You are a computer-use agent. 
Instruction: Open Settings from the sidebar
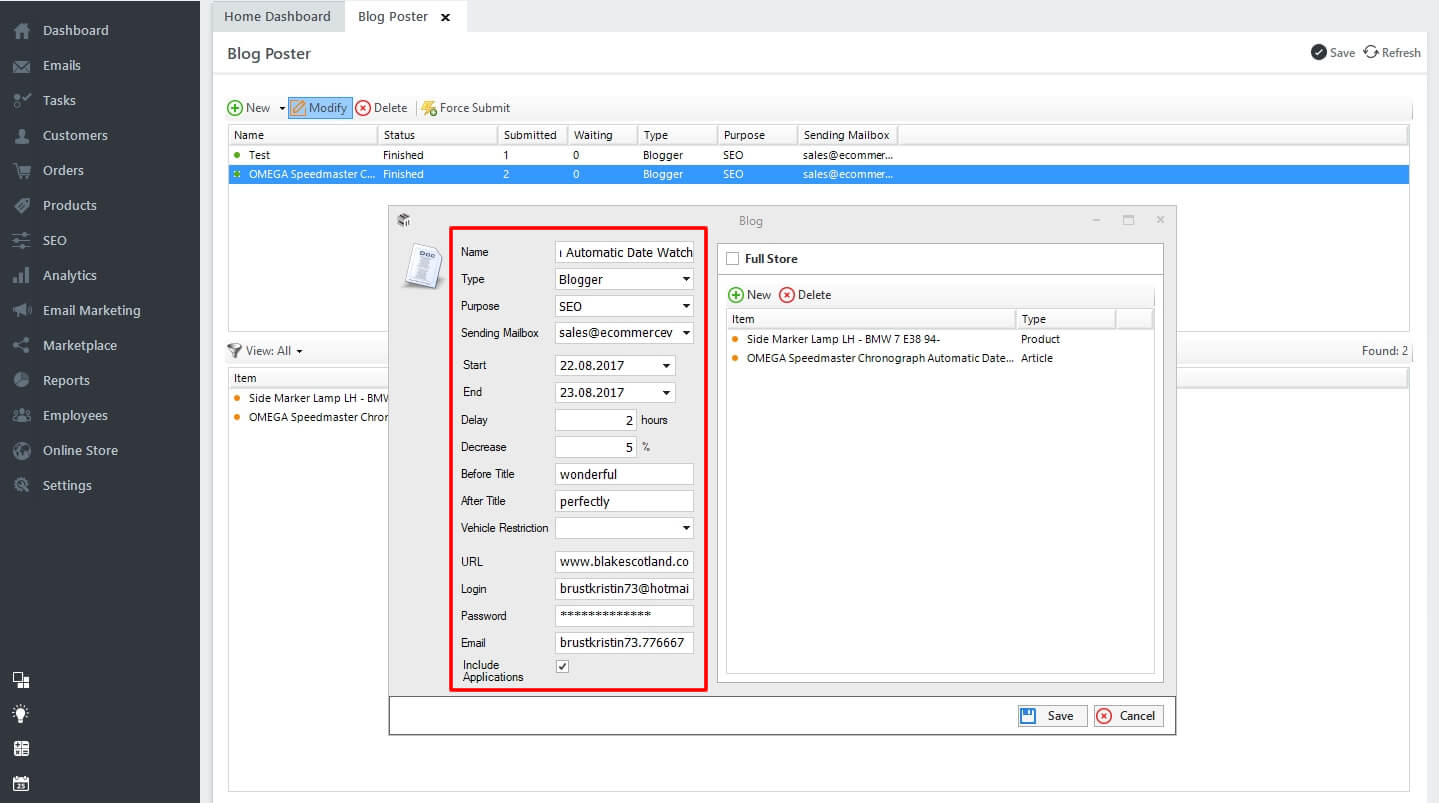67,485
